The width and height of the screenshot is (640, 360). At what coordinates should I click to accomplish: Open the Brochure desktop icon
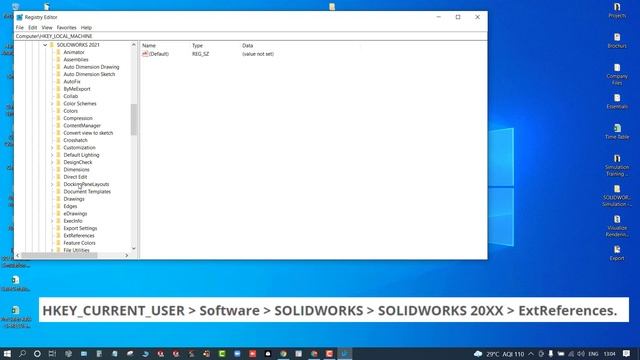point(617,41)
